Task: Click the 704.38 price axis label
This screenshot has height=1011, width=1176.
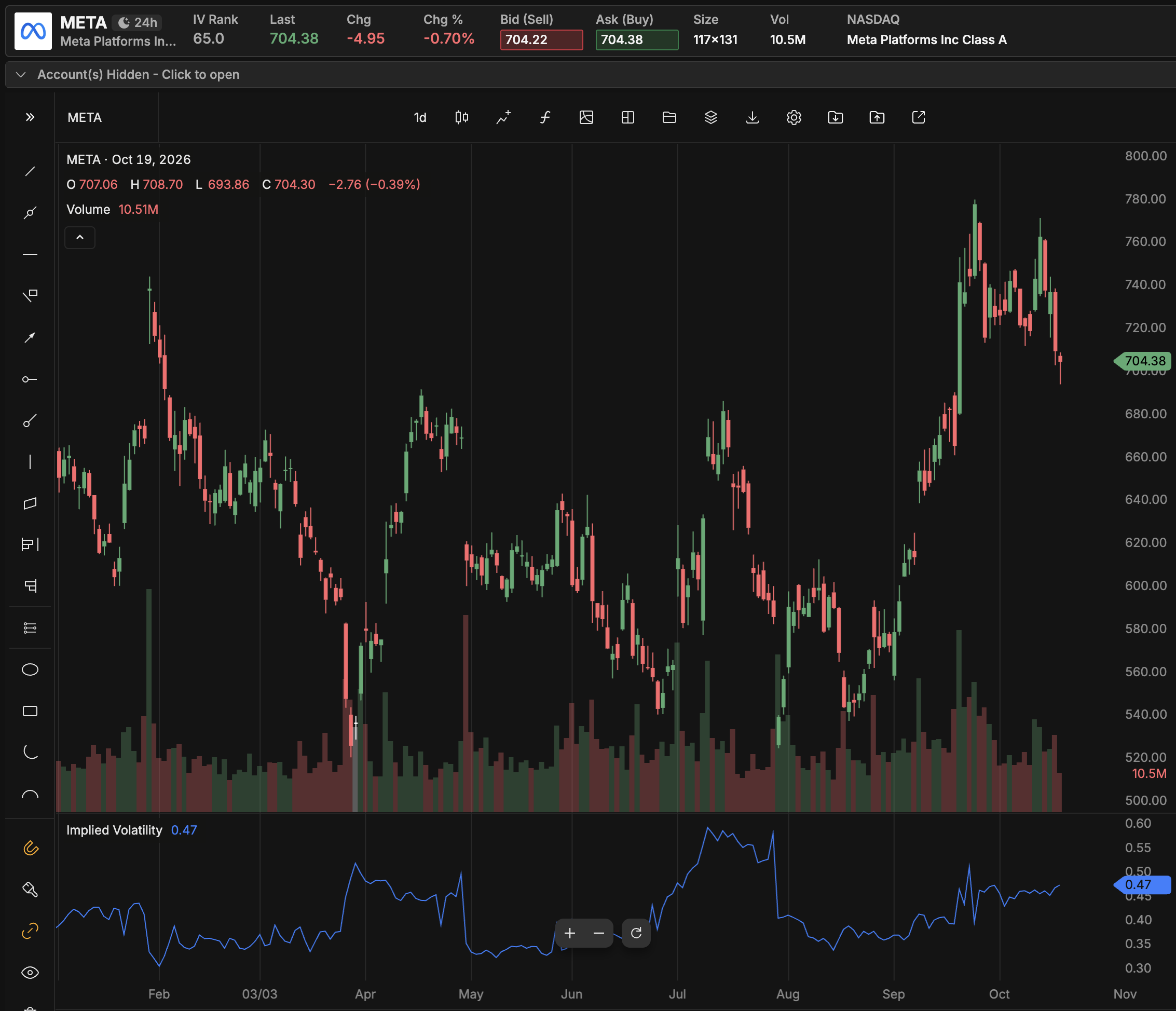Action: (1143, 361)
